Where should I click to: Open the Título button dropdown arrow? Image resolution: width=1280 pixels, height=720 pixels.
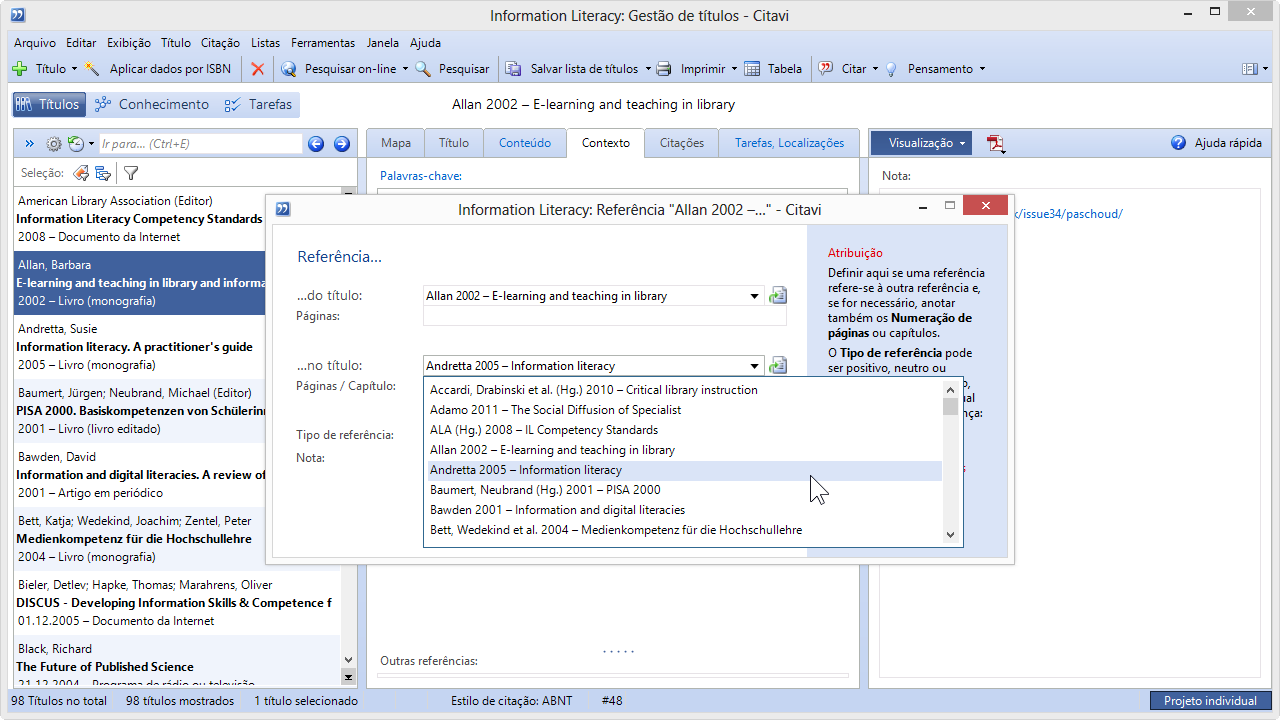coord(74,69)
